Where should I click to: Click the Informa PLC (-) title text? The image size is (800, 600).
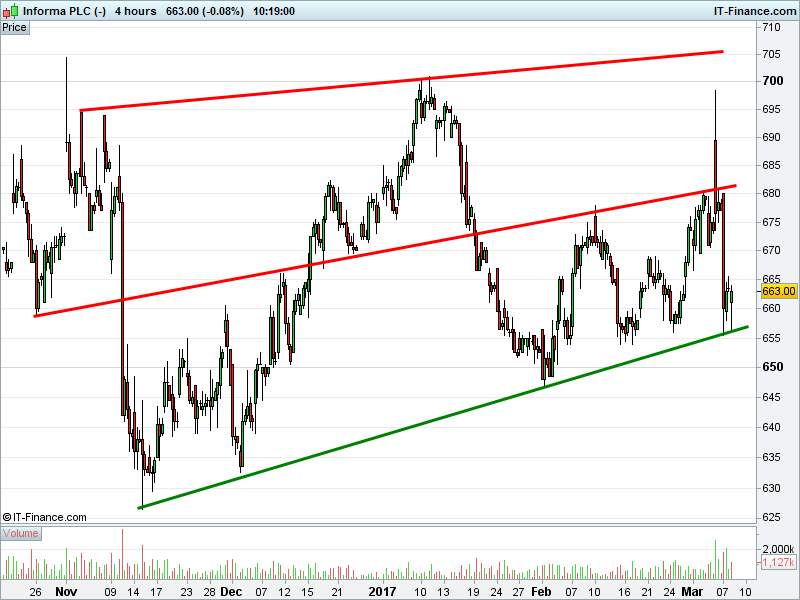pos(64,11)
